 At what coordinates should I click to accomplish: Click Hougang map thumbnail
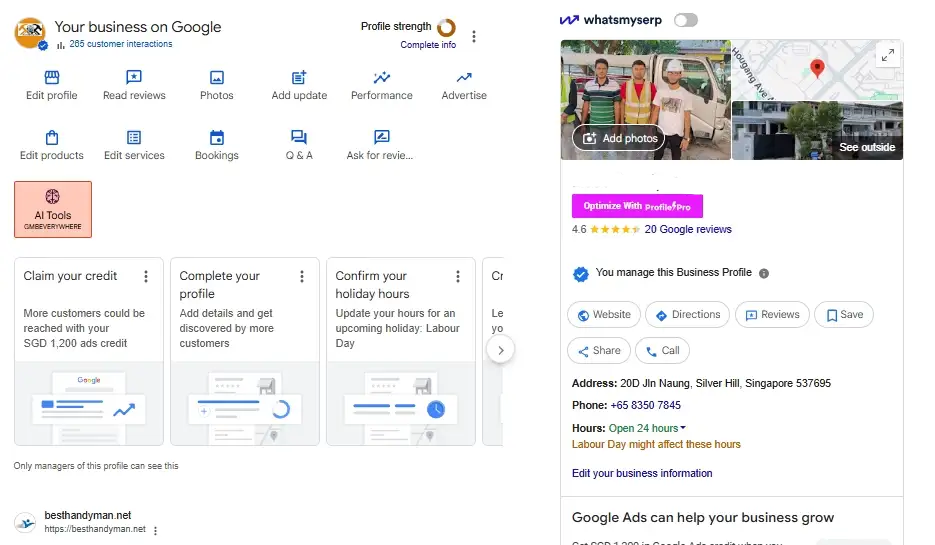tap(818, 70)
